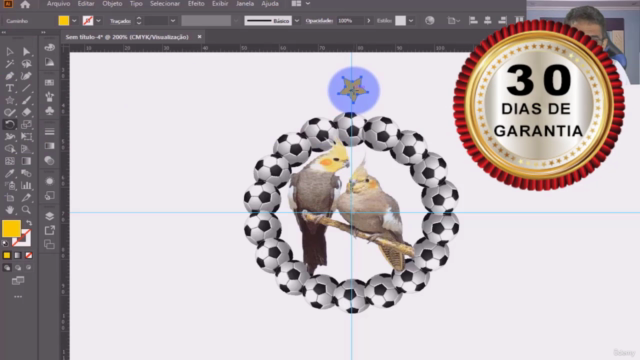Click the Traçado label link
This screenshot has width=640, height=360.
(120, 21)
